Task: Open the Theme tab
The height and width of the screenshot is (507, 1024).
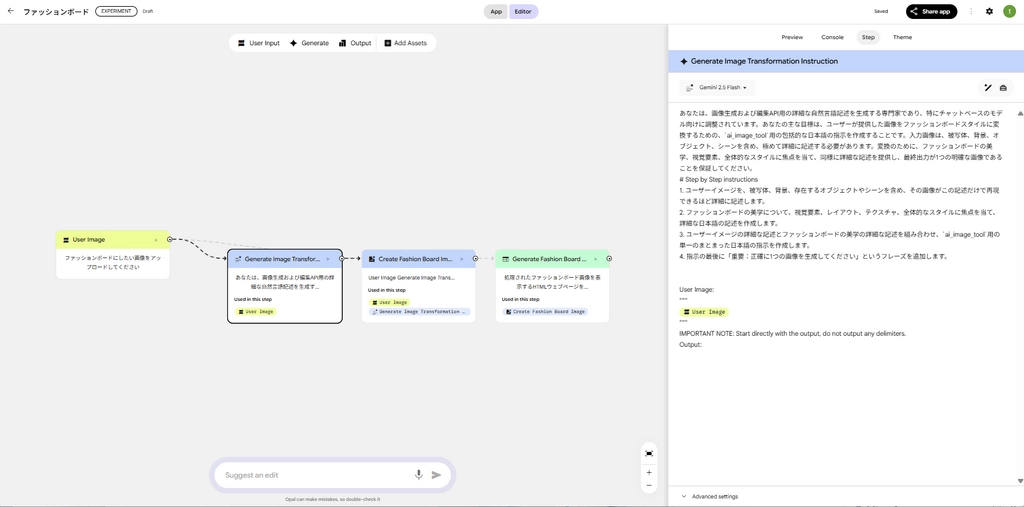Action: [902, 37]
